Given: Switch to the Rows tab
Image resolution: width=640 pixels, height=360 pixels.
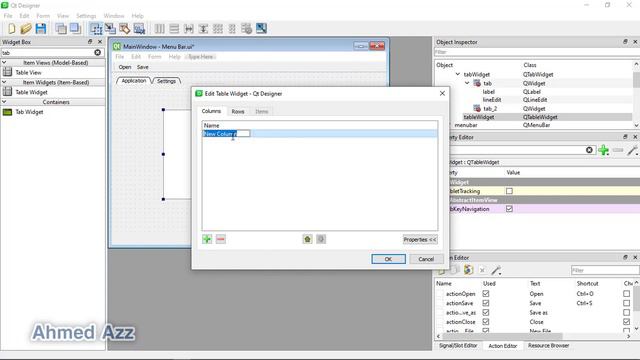Looking at the screenshot, I should [238, 111].
